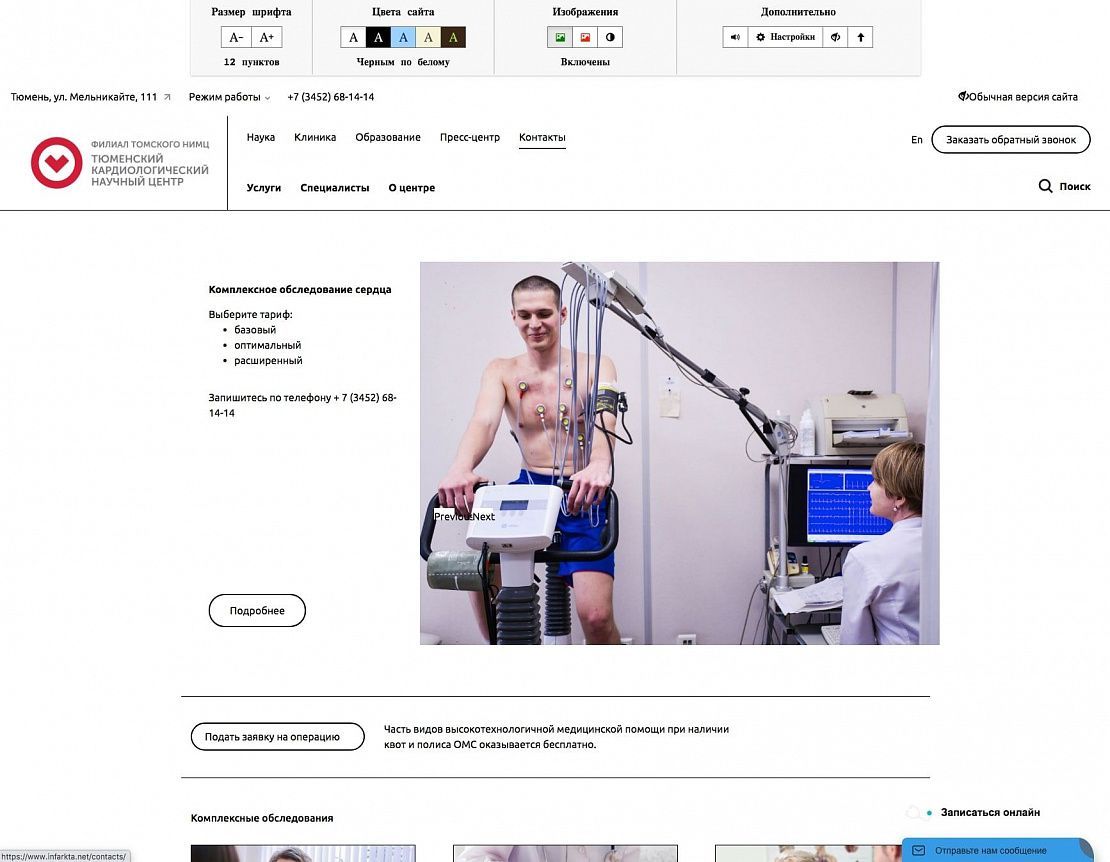Open the Услуги menu

tap(264, 188)
